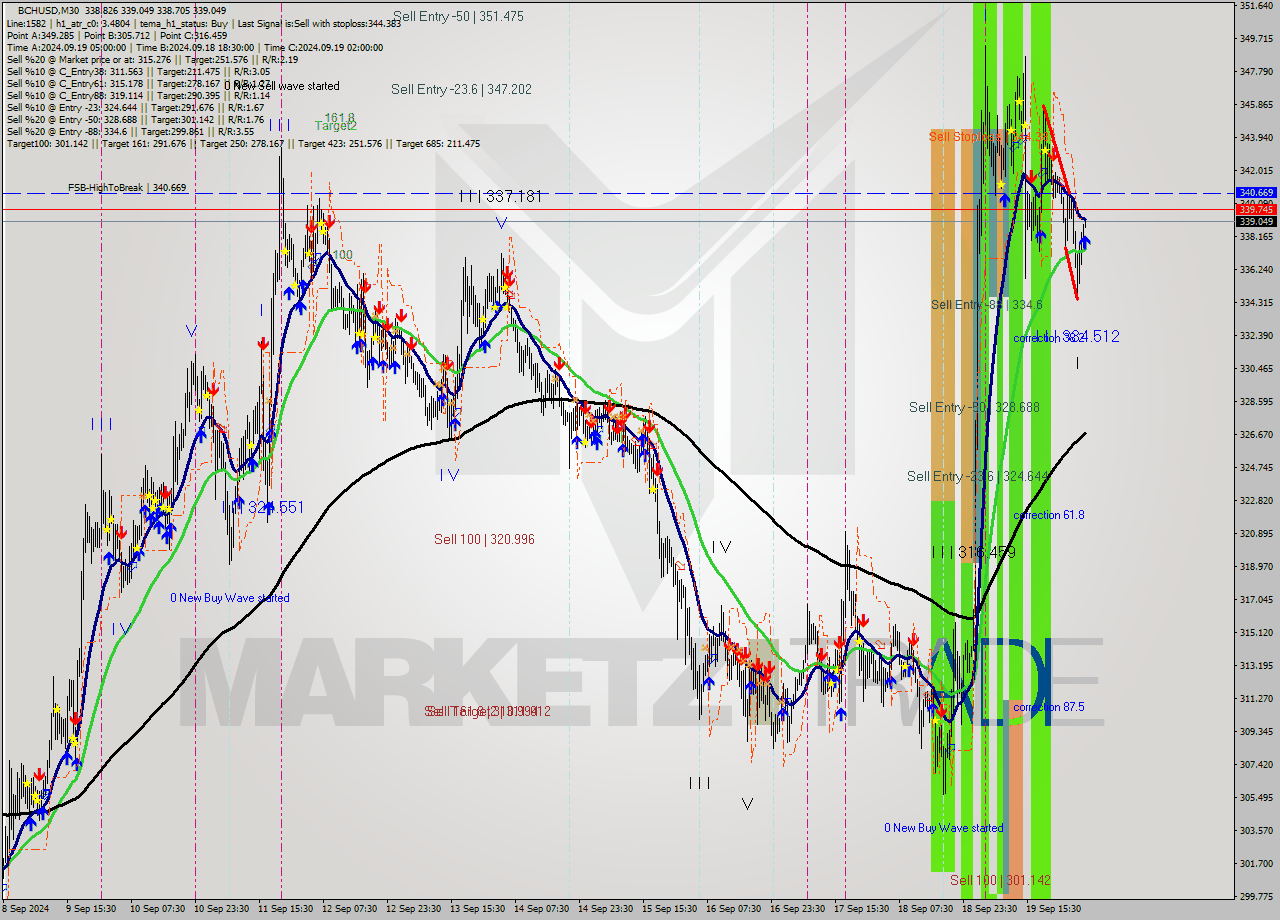
Task: Click the black 339.049 current price tag
Action: (x=1256, y=221)
